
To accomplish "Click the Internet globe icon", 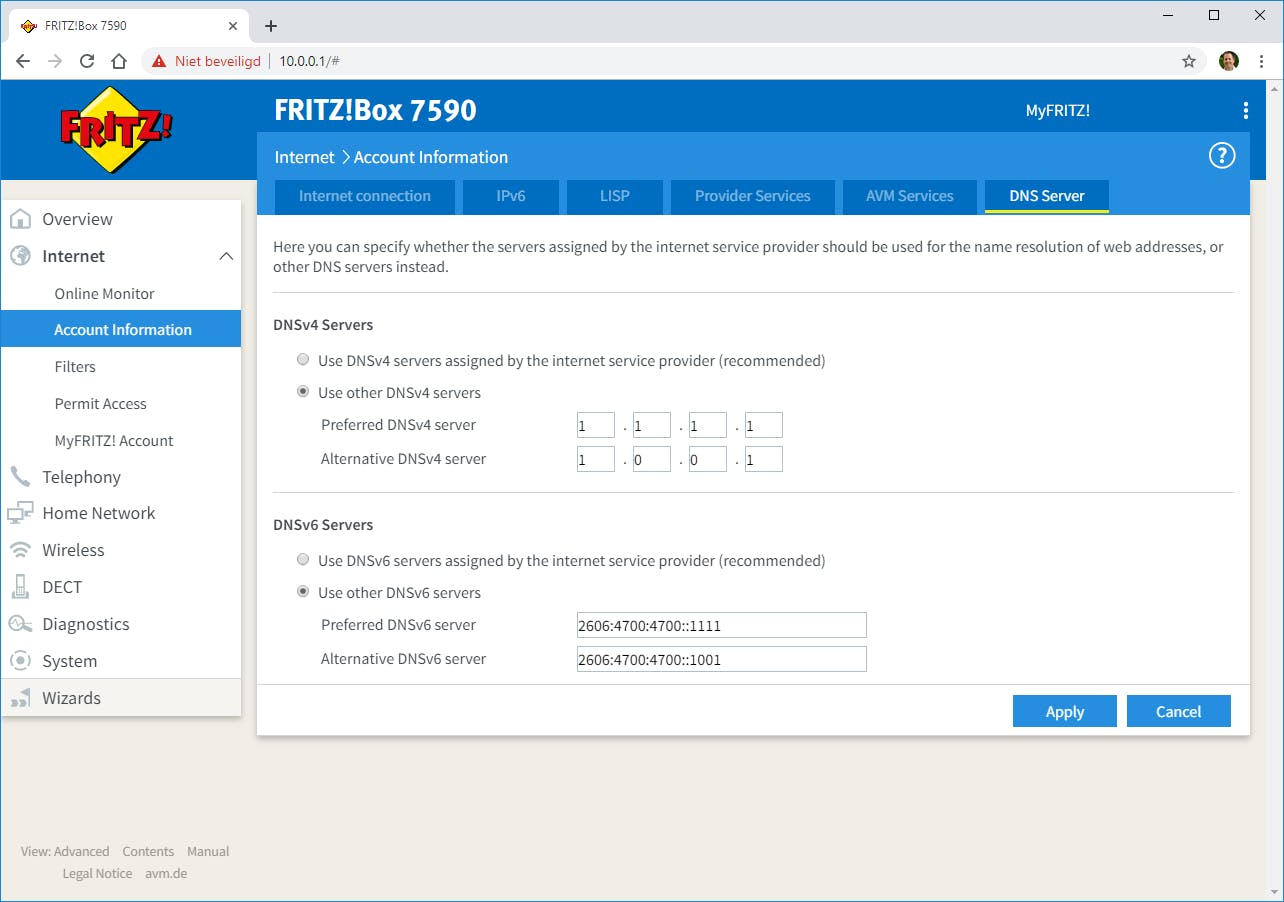I will 20,256.
